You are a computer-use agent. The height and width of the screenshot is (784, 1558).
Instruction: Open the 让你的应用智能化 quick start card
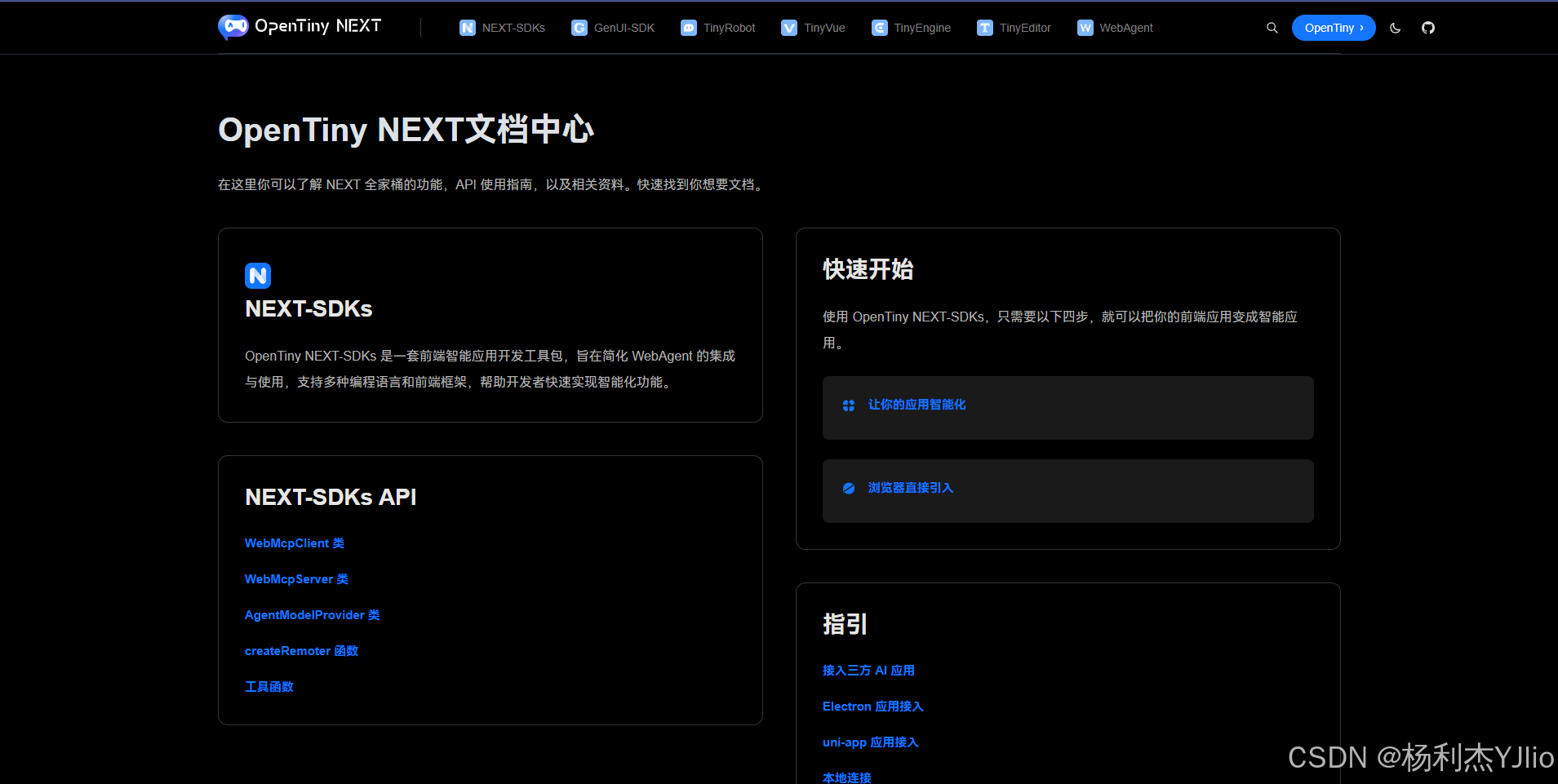click(x=1068, y=408)
